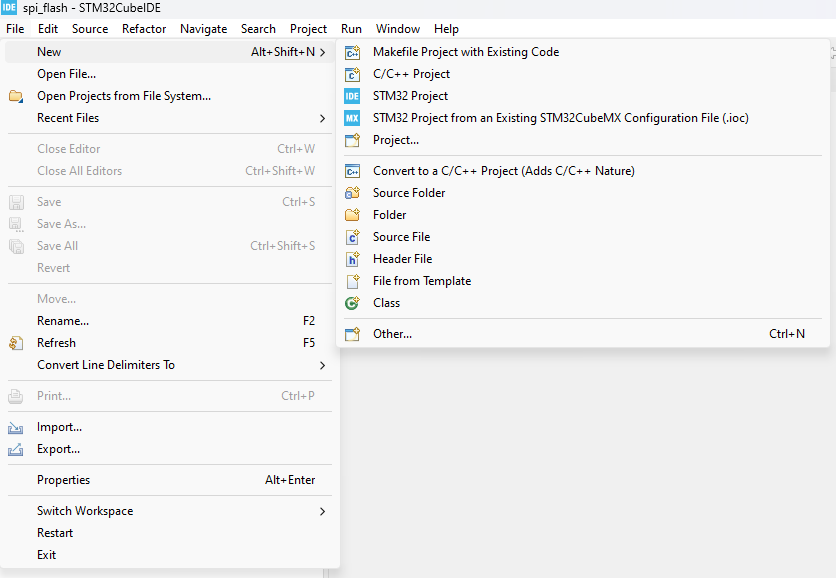Expand the Switch Workspace submenu
Screen dimensions: 836x578
click(x=85, y=510)
